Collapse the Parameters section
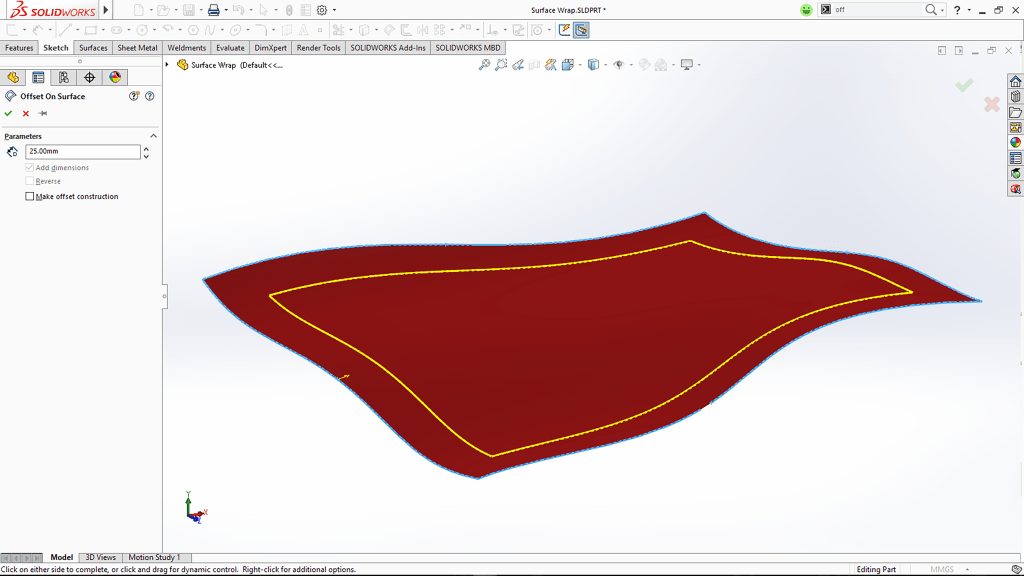The height and width of the screenshot is (576, 1024). tap(152, 135)
